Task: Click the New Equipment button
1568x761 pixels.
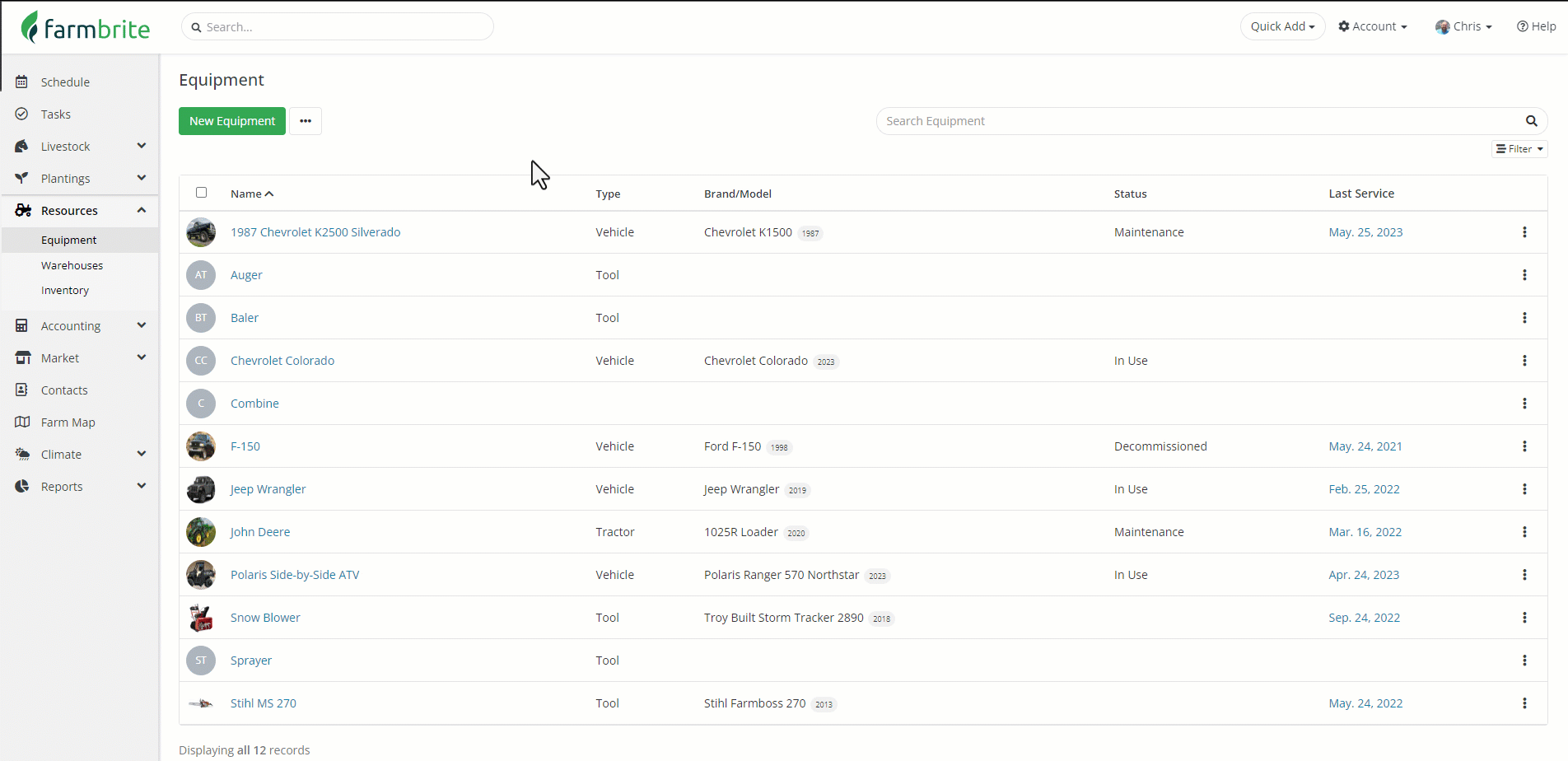Action: point(232,121)
